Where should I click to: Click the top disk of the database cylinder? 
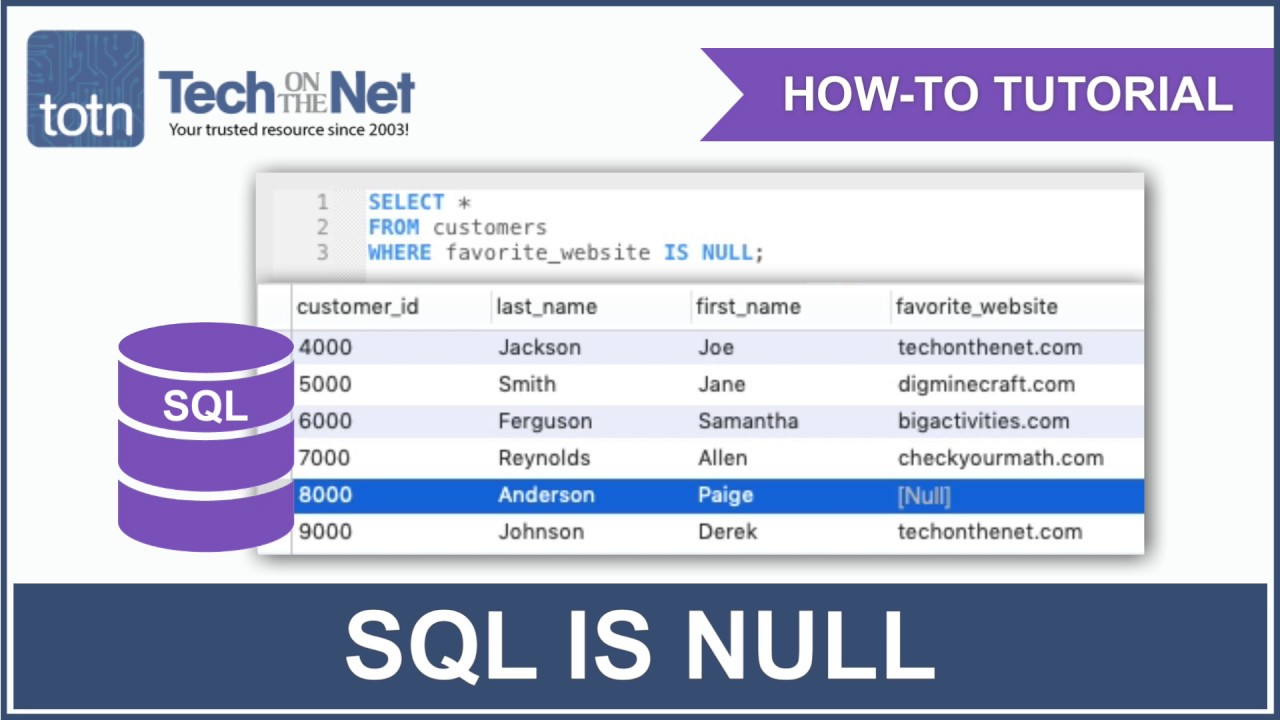pos(205,345)
